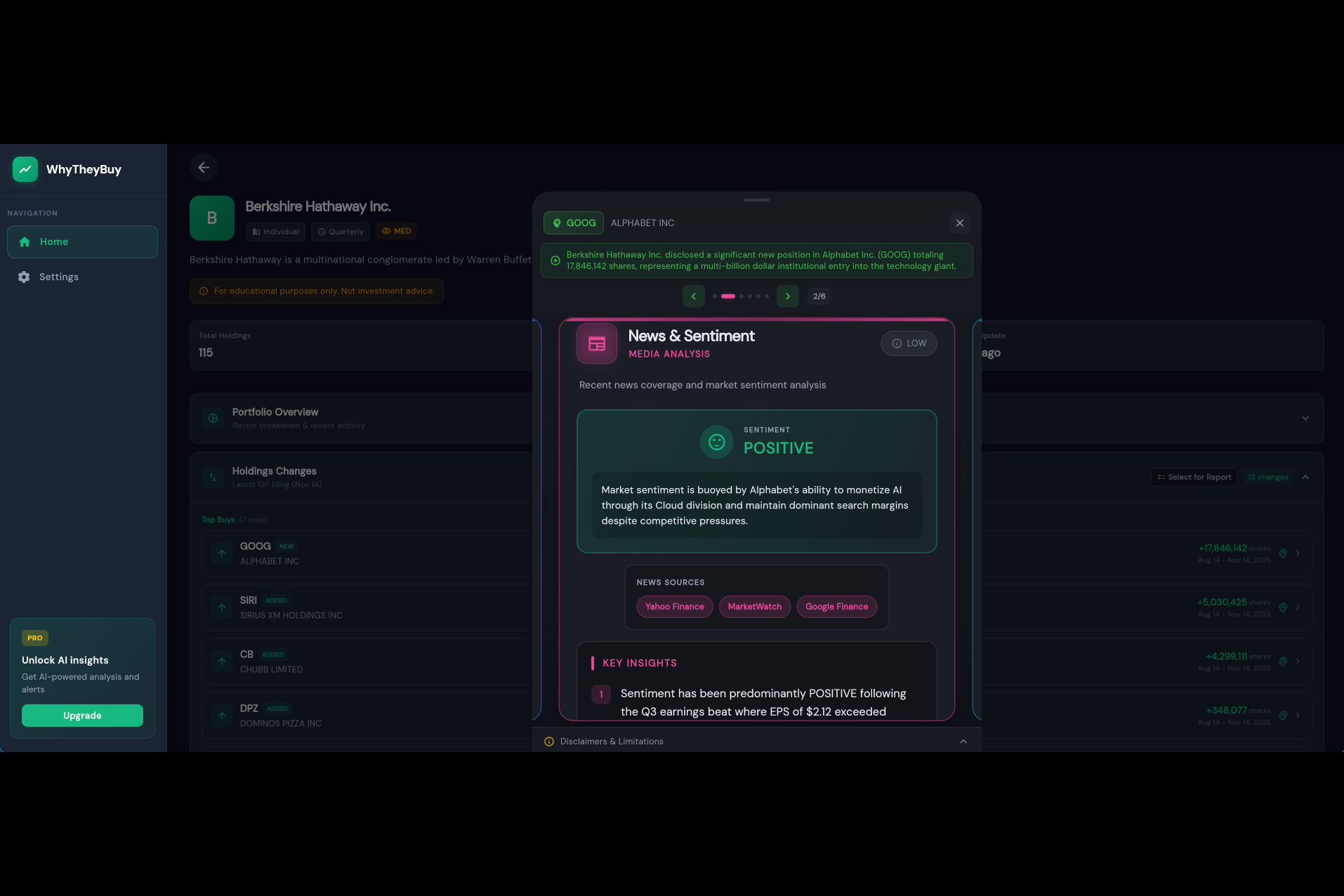Click the Total Holdings value 115
This screenshot has width=1344, height=896.
coord(206,353)
